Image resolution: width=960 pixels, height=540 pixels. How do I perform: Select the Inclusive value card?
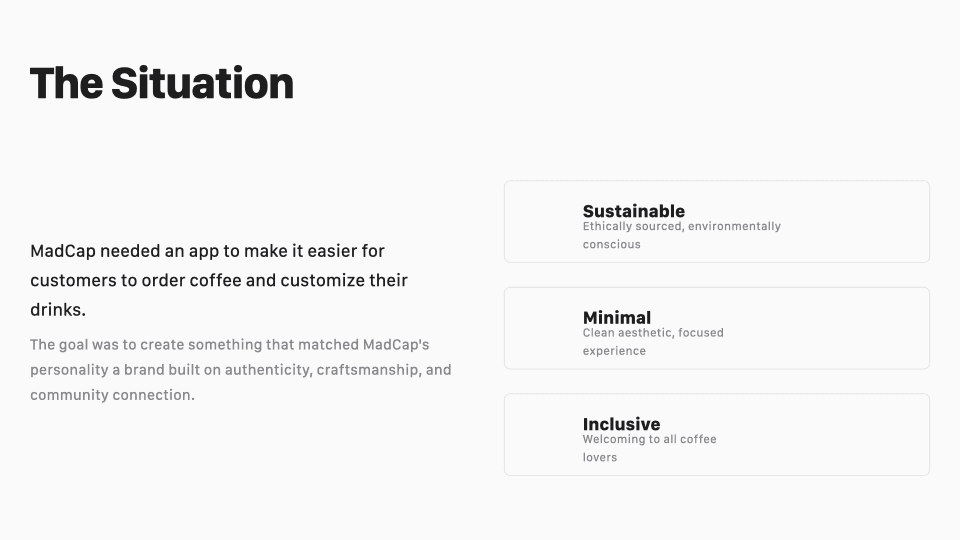(x=716, y=435)
